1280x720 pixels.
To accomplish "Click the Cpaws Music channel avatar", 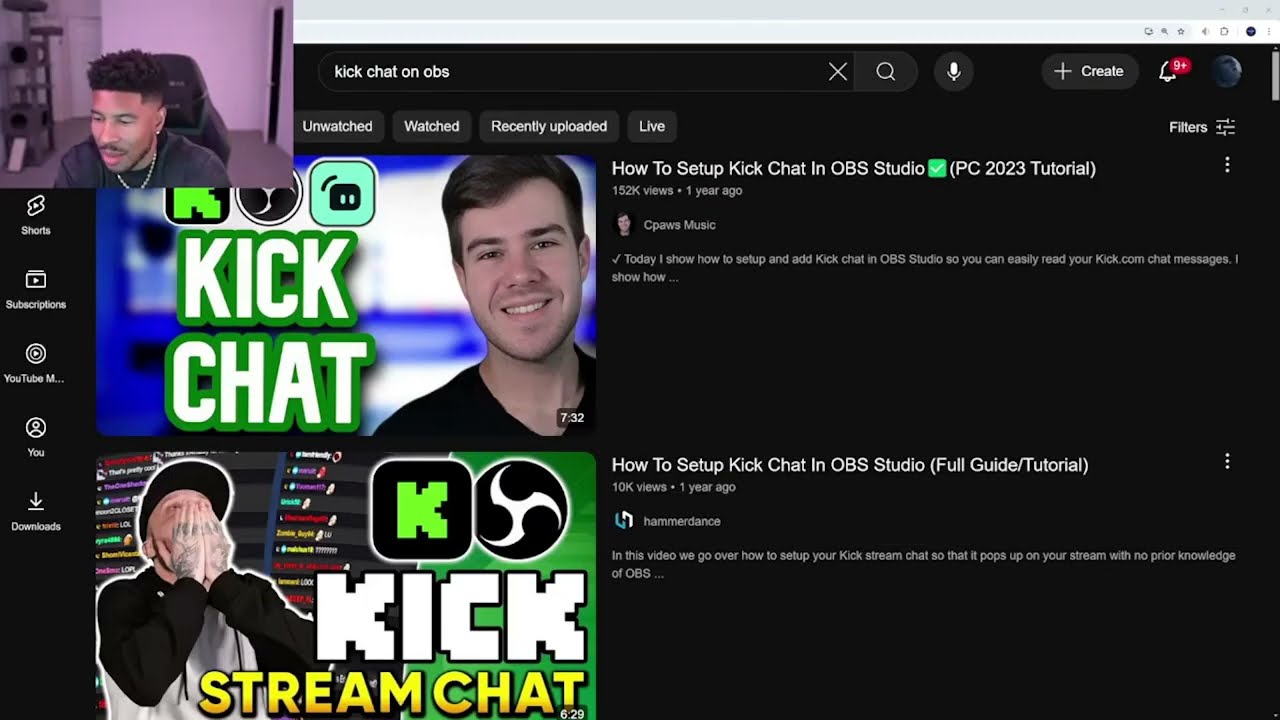I will [624, 224].
